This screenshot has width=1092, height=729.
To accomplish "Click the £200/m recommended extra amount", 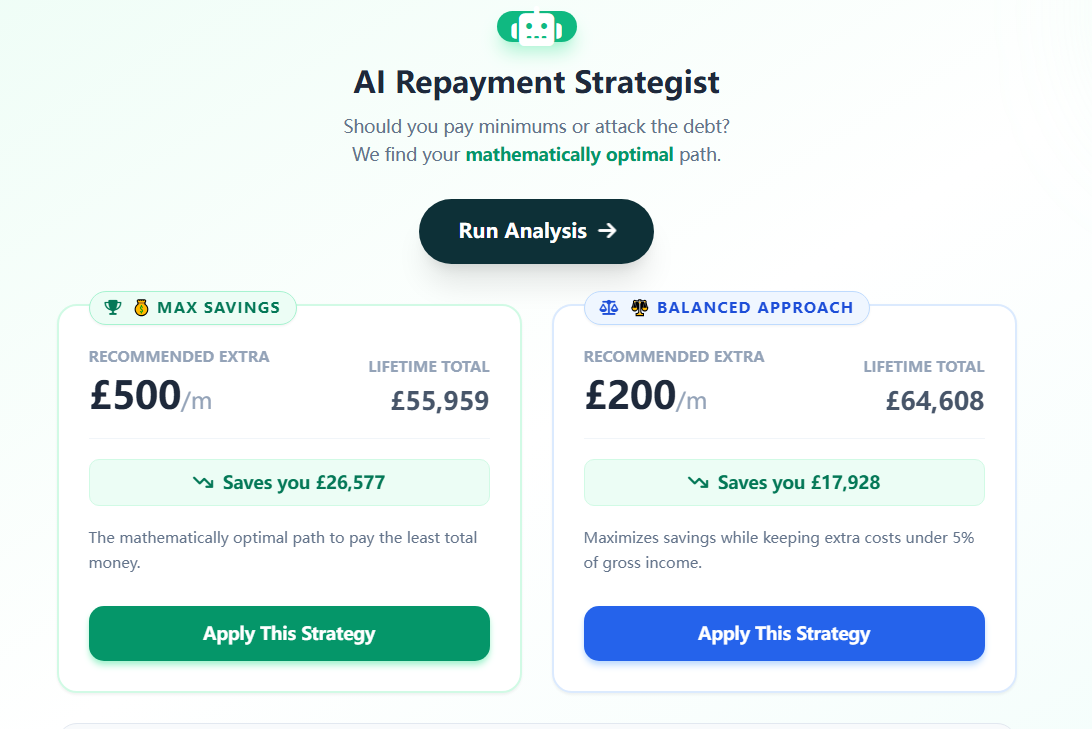I will tap(645, 397).
